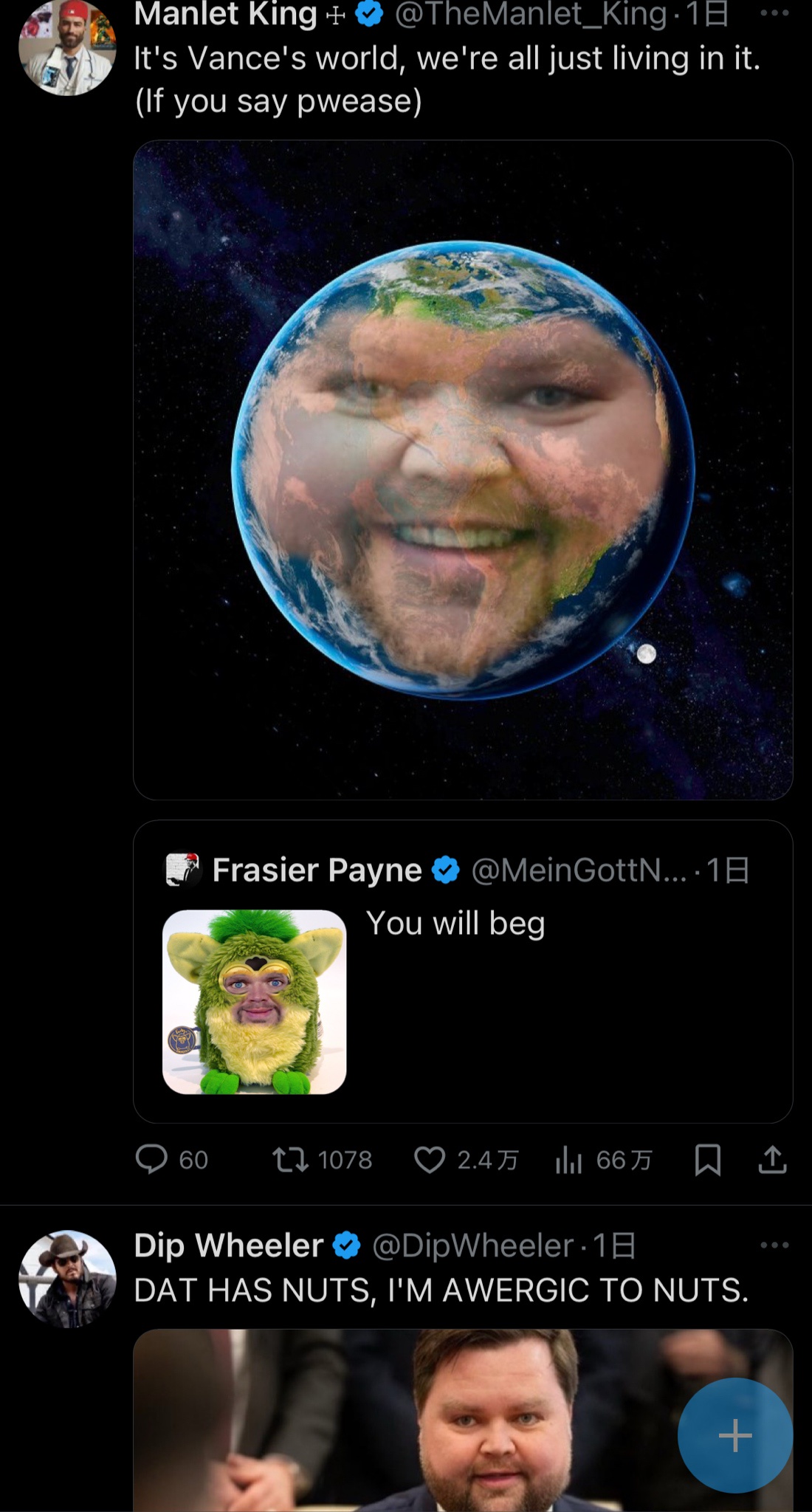Tap retweet icon showing 1078
This screenshot has width=812, height=1512.
[x=290, y=1159]
